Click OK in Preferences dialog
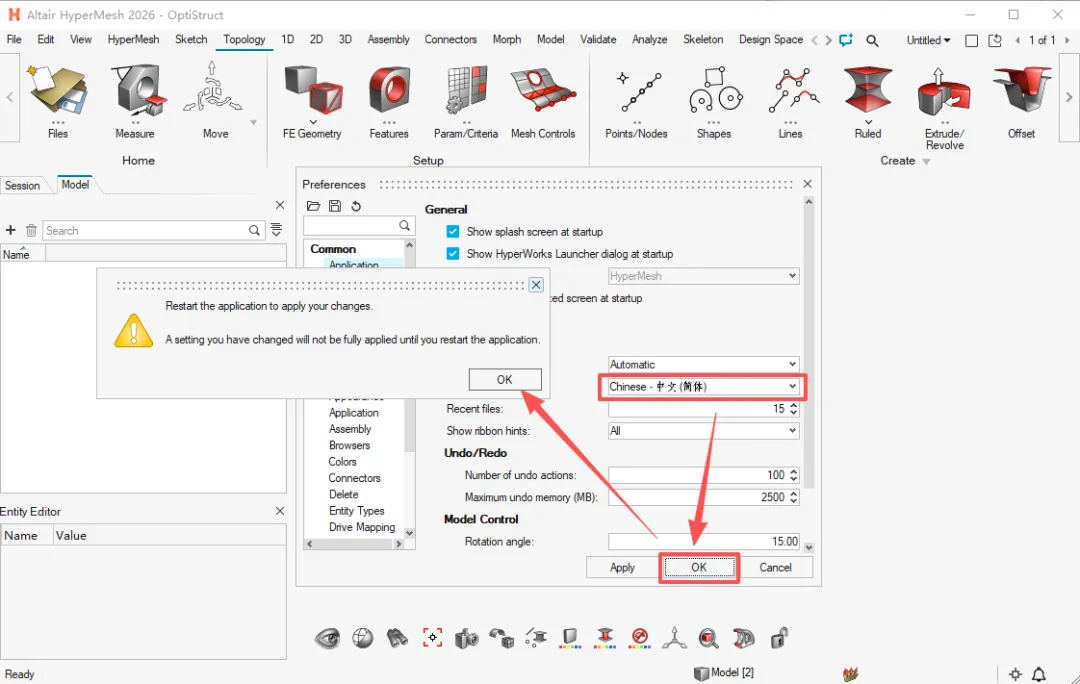Screen dimensions: 1080x684 tap(699, 568)
